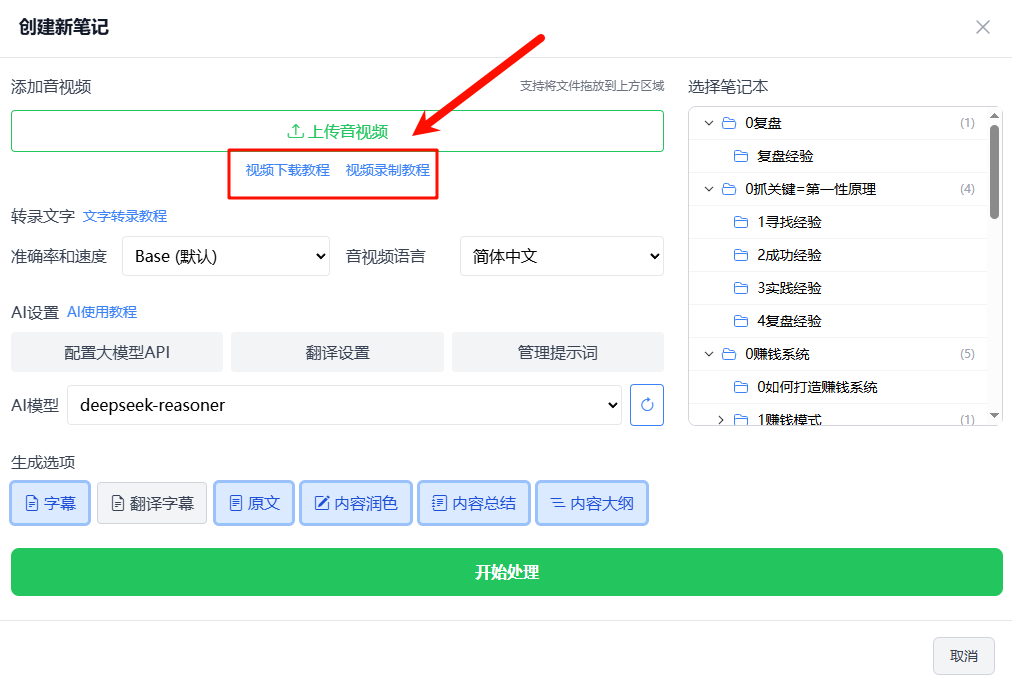This screenshot has width=1012, height=682.
Task: Open the AI模型 deepseek-reasoner dropdown
Action: click(344, 405)
